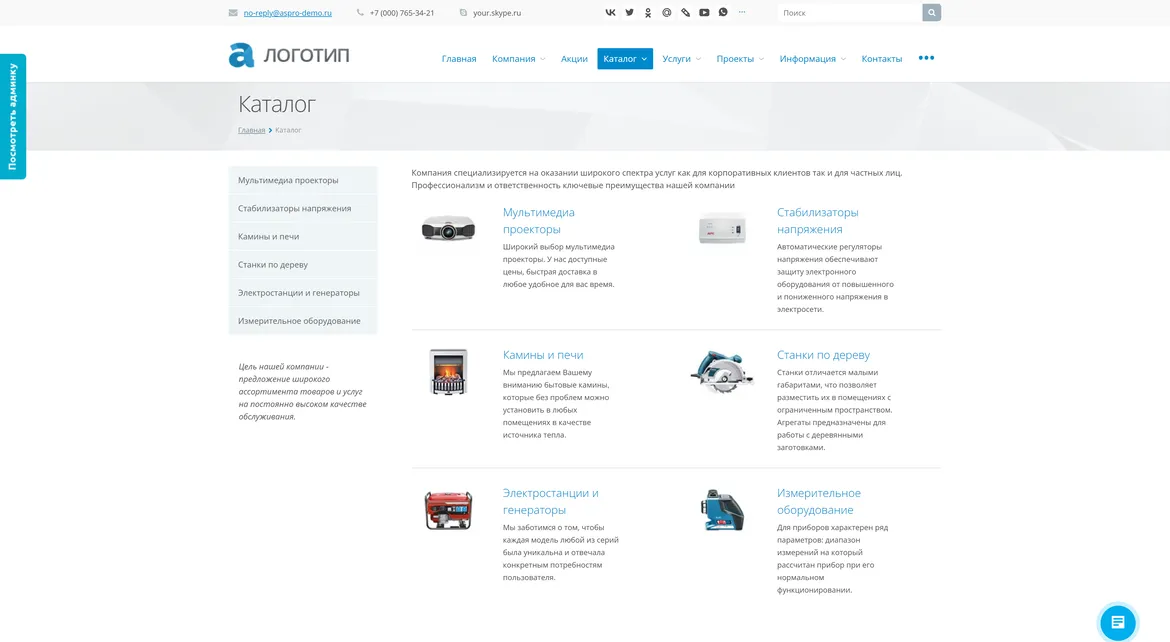Show more social icons via small dots
Image resolution: width=1170 pixels, height=642 pixels.
[742, 12]
